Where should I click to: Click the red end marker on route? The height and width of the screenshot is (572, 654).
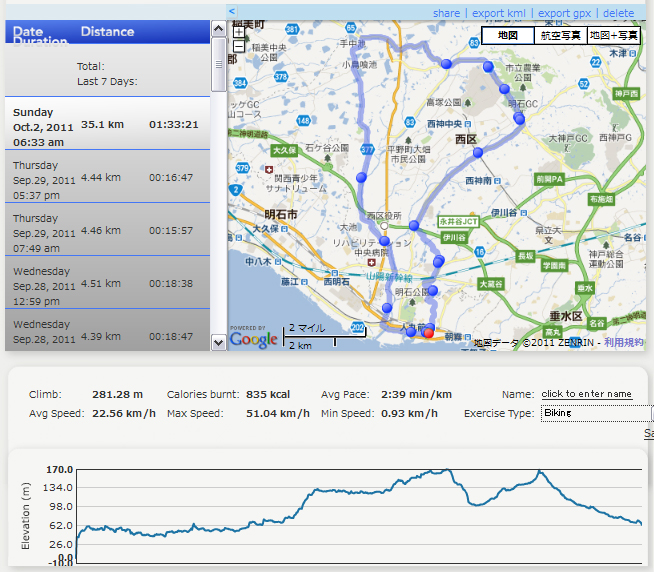(429, 335)
